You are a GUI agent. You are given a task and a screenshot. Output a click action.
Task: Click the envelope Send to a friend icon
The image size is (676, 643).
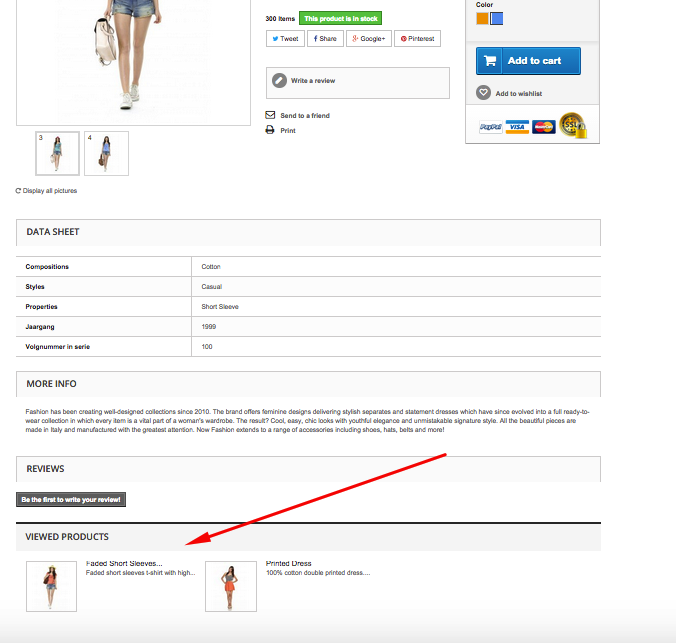coord(270,115)
